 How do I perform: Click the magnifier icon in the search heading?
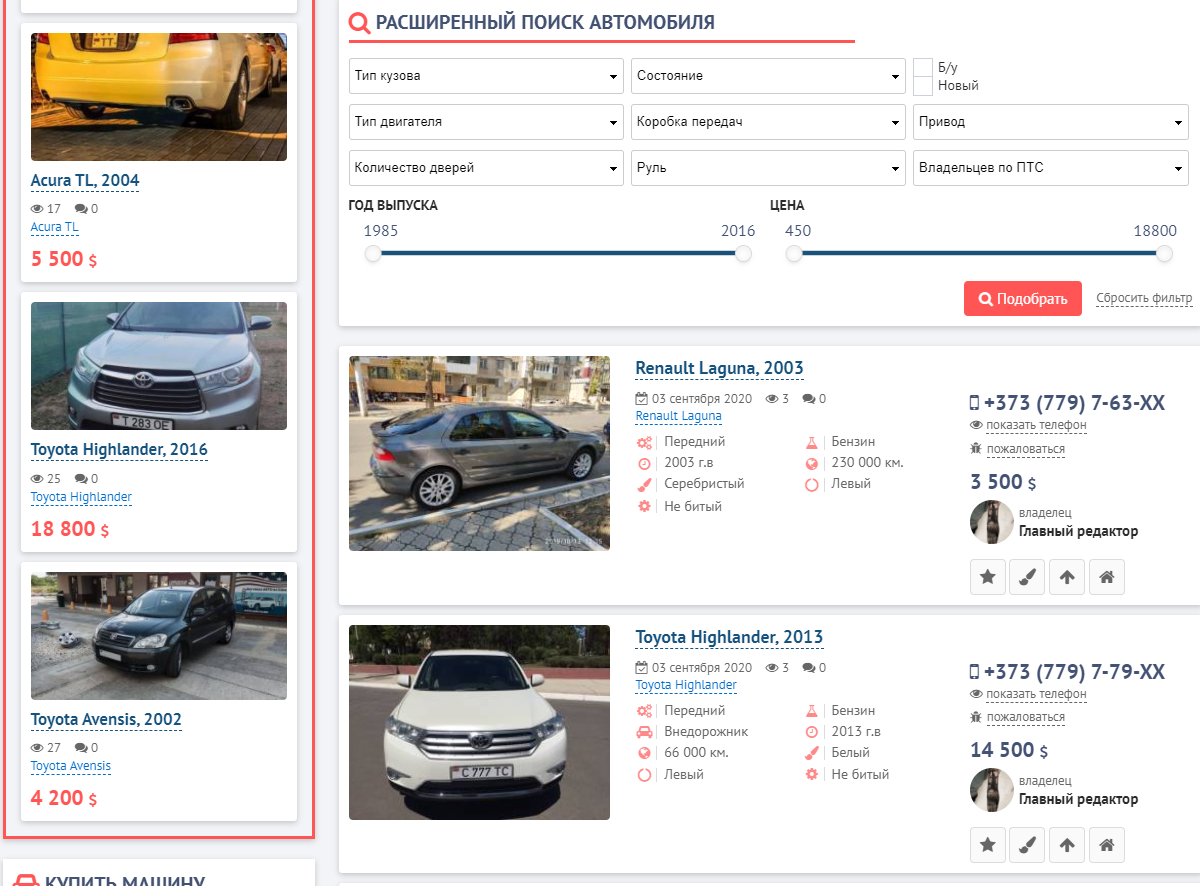pyautogui.click(x=359, y=23)
